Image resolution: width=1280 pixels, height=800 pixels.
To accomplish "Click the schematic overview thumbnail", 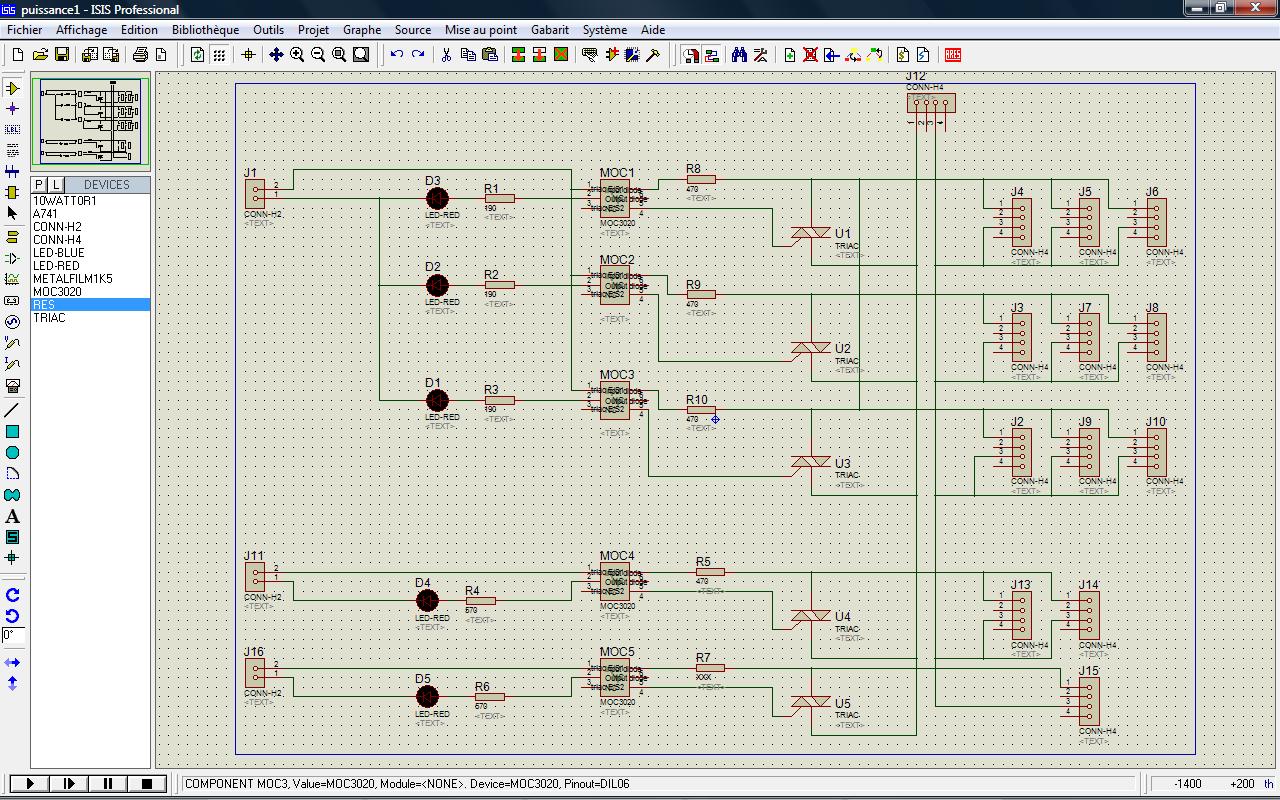I will 90,122.
